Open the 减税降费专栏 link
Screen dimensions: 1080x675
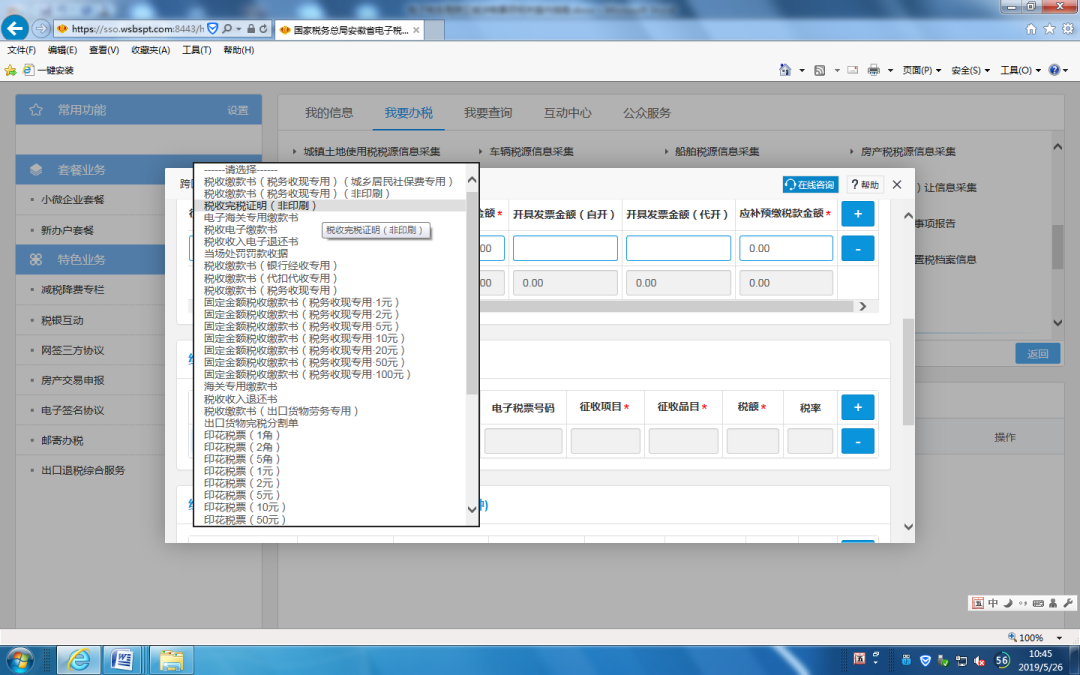pos(72,290)
